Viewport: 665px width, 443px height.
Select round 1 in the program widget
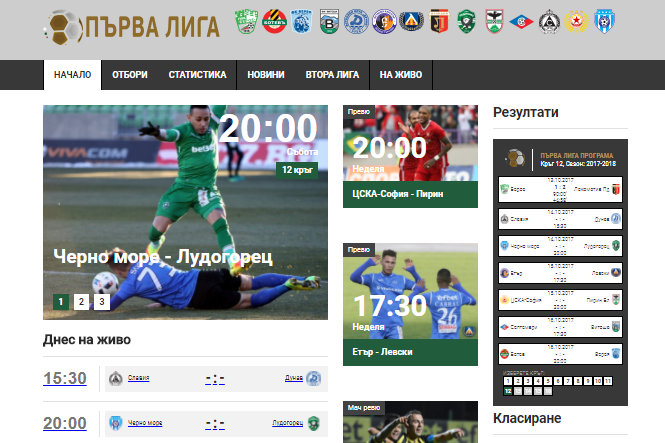(507, 381)
